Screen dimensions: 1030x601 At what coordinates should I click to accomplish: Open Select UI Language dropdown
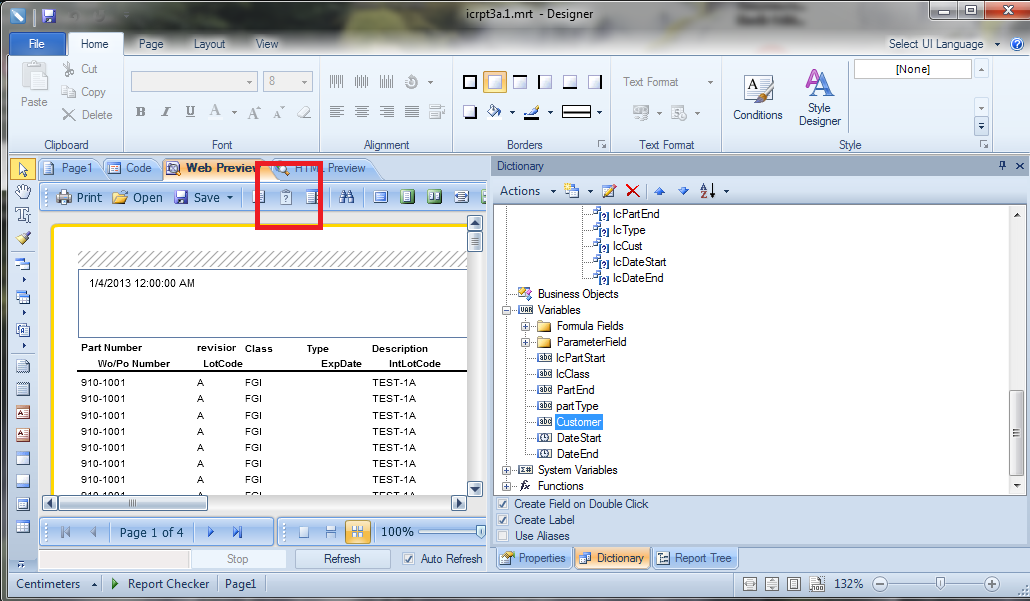(x=945, y=44)
